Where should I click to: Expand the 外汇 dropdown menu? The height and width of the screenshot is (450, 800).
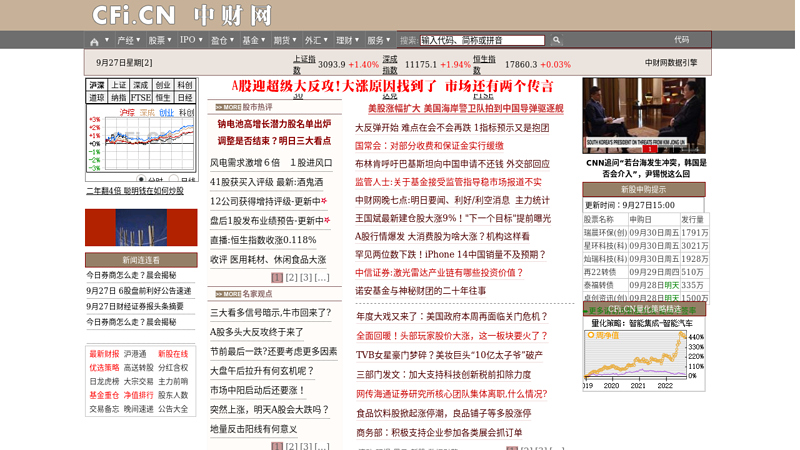click(316, 40)
